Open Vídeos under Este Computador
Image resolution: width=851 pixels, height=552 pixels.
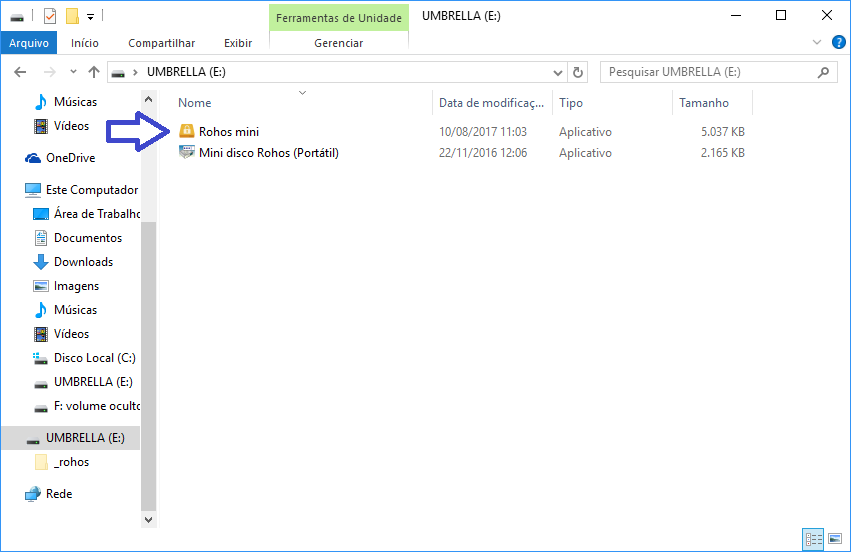(61, 334)
